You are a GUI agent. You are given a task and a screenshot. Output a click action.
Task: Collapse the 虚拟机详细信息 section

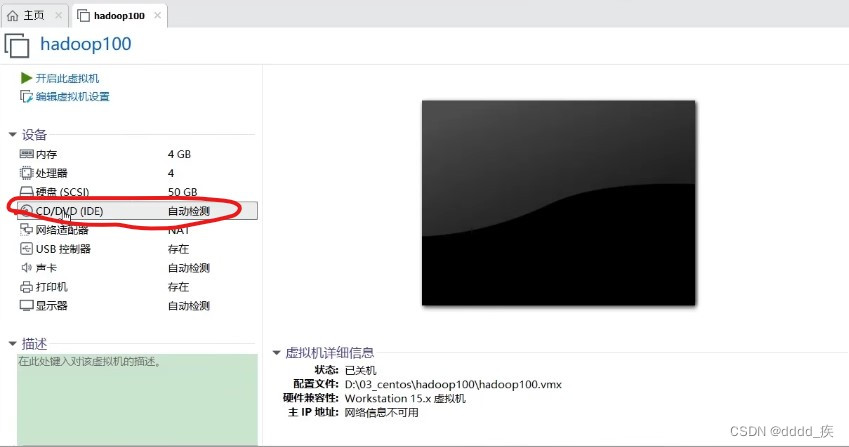(x=276, y=353)
